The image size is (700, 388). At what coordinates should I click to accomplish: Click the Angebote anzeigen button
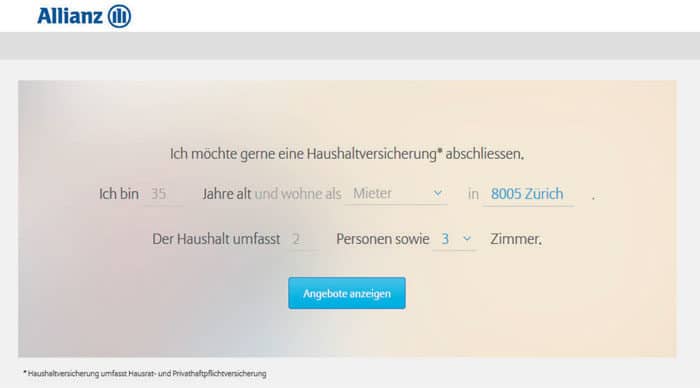347,293
